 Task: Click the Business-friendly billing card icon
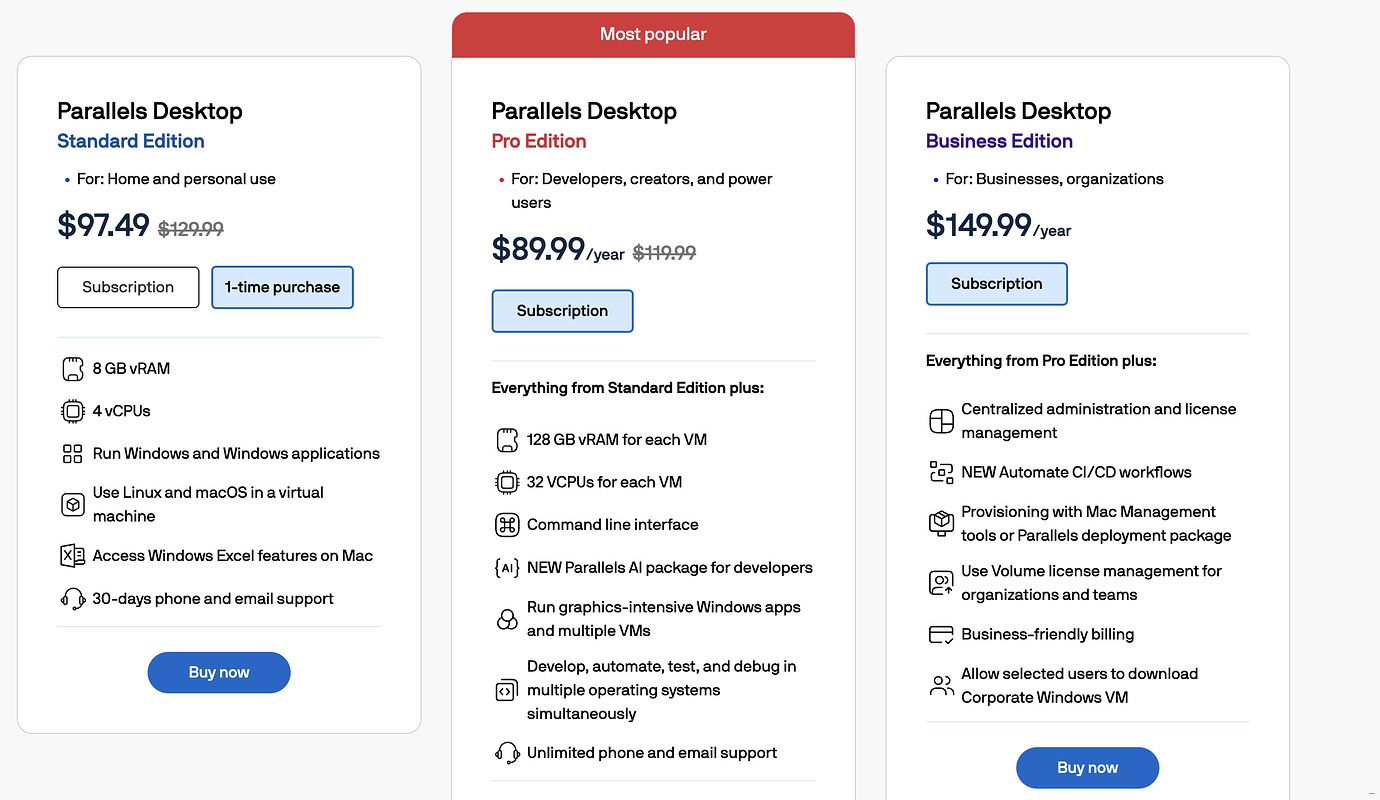tap(941, 635)
